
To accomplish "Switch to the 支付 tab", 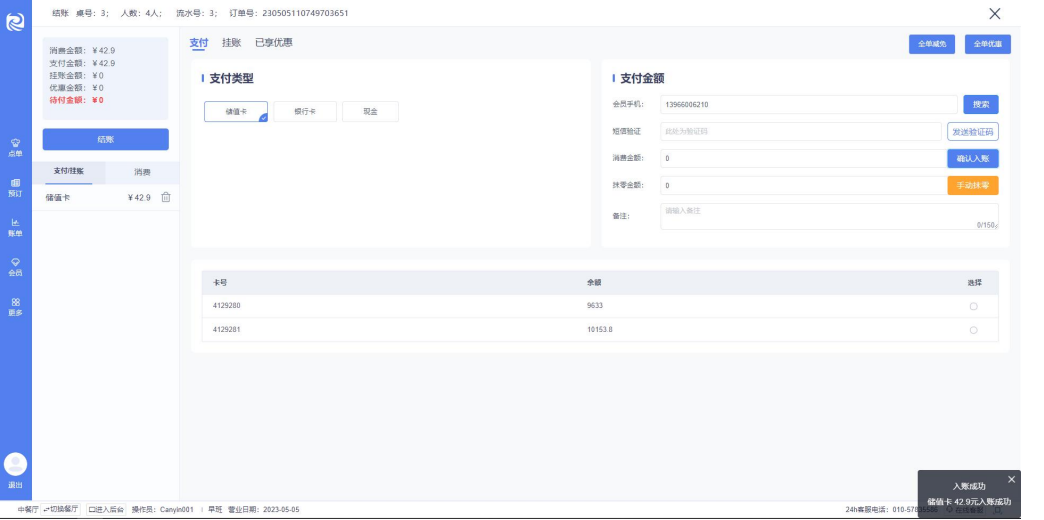I will tap(198, 43).
